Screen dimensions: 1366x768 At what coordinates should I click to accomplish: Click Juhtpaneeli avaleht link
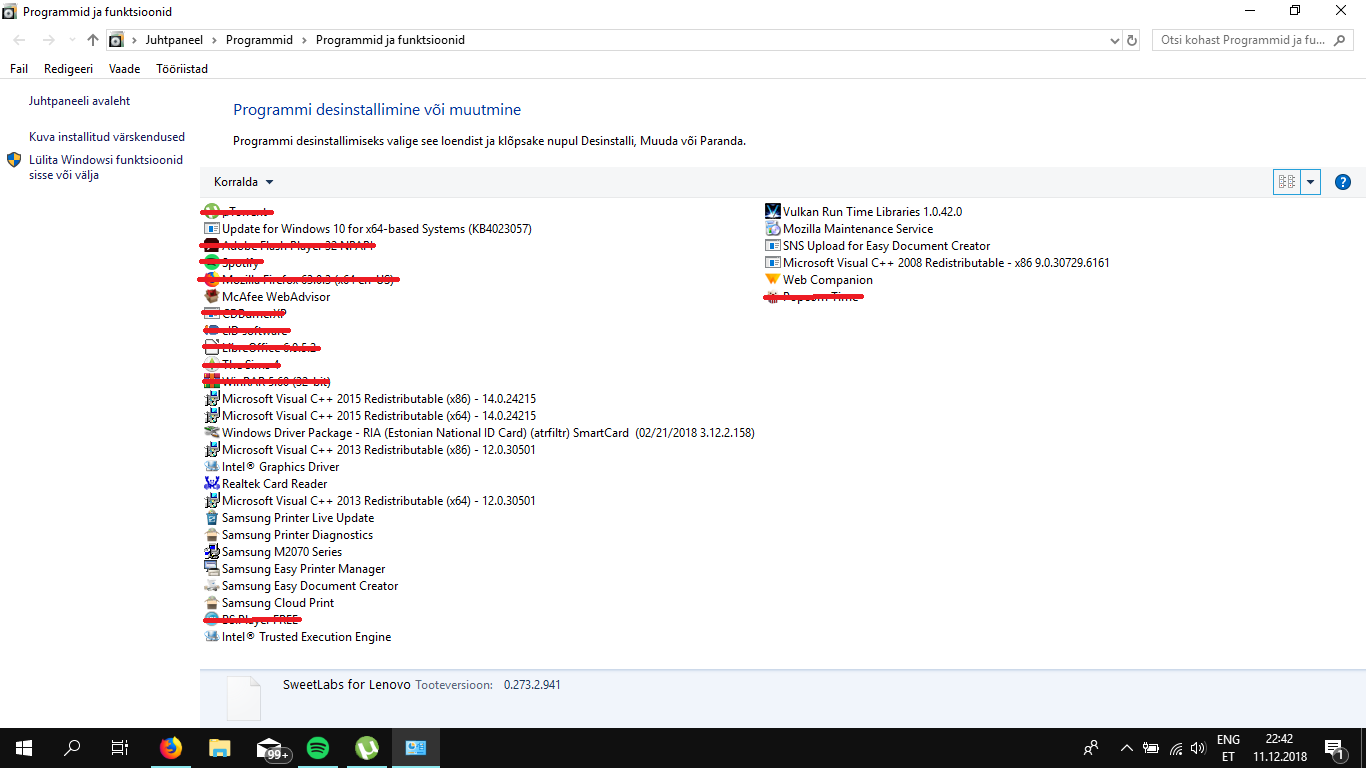[79, 101]
